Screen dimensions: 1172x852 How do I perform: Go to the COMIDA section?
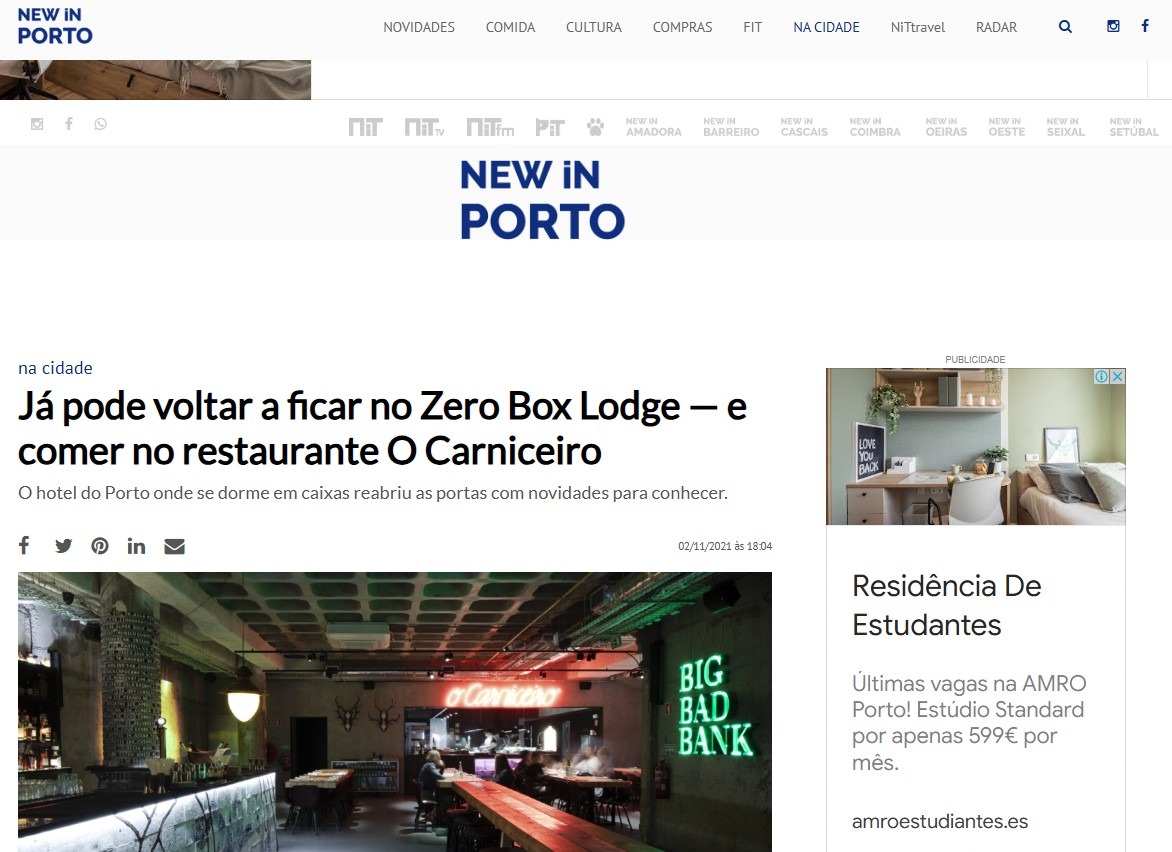pyautogui.click(x=511, y=27)
